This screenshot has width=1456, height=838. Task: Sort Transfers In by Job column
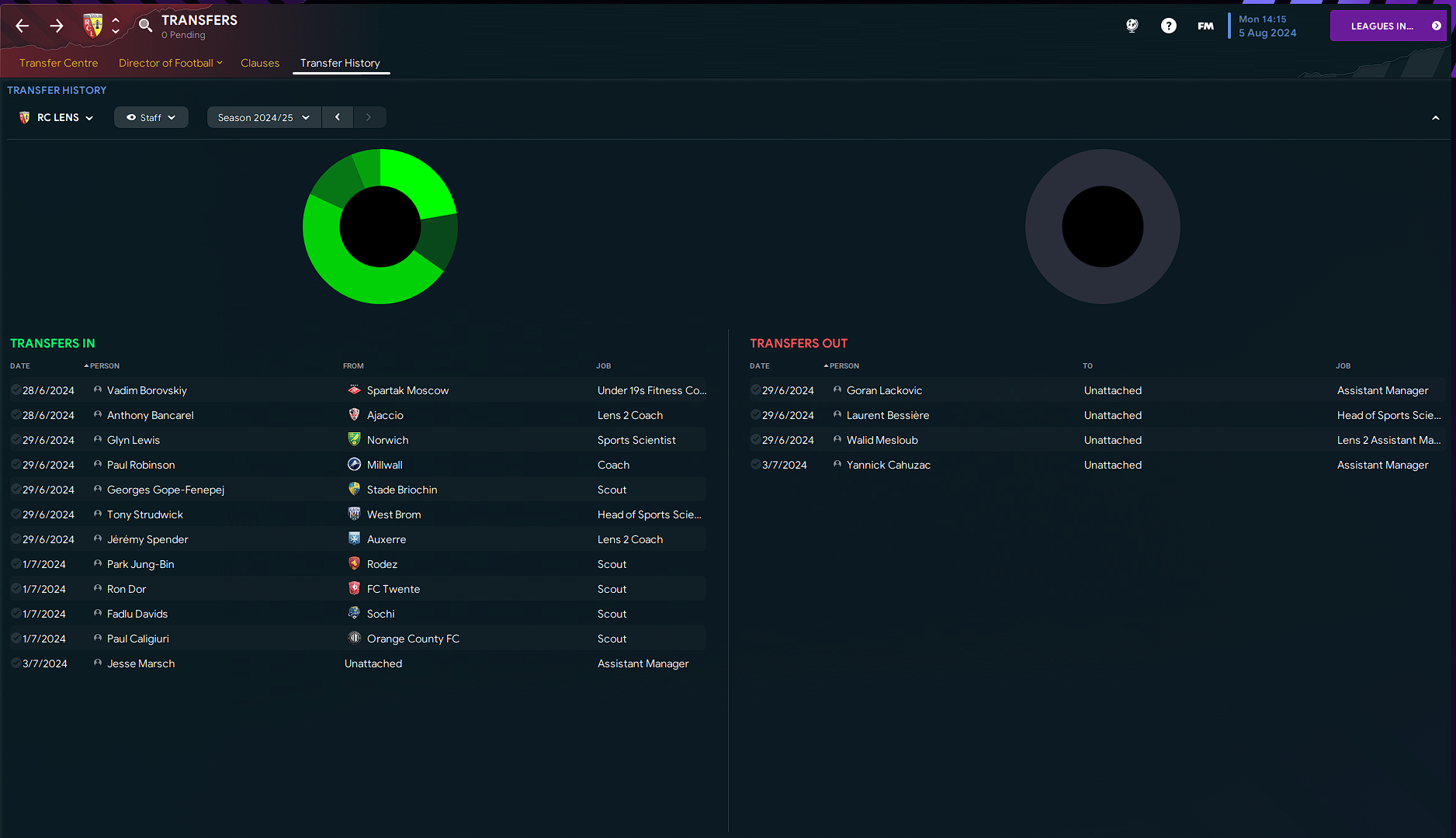click(604, 365)
